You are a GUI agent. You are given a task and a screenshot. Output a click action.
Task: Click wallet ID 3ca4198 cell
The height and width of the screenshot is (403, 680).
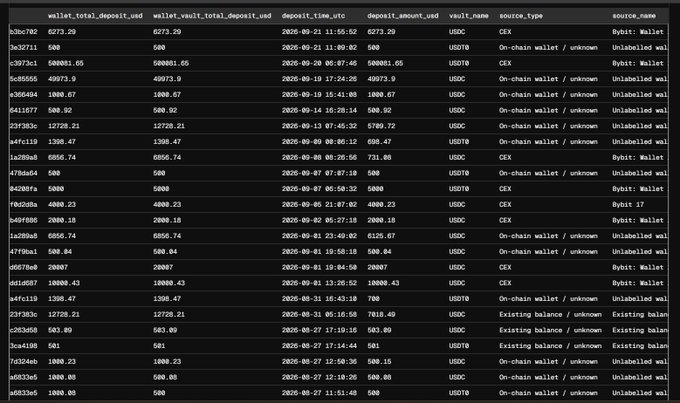pyautogui.click(x=23, y=346)
